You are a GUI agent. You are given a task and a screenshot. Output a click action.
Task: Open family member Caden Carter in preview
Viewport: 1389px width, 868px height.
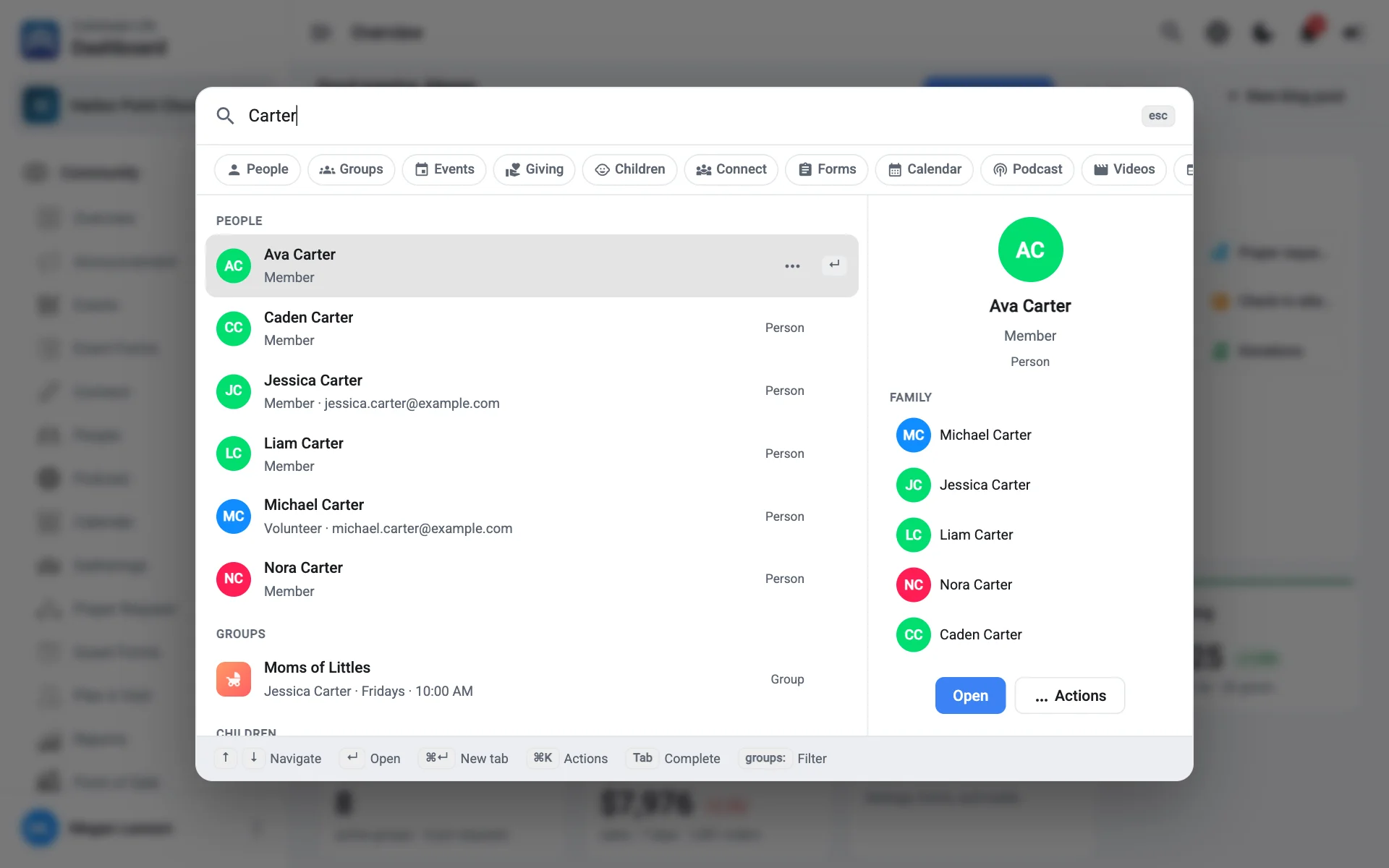1030,634
